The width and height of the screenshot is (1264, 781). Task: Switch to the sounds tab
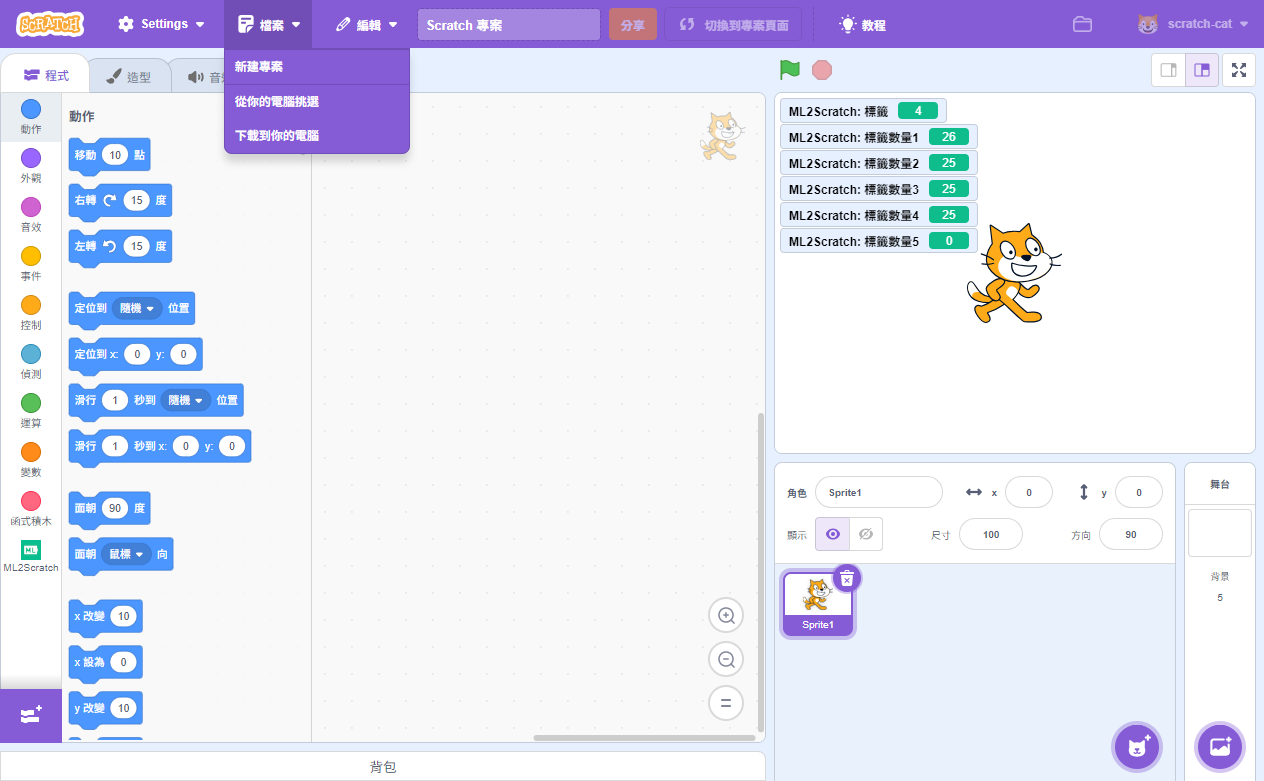tap(207, 77)
